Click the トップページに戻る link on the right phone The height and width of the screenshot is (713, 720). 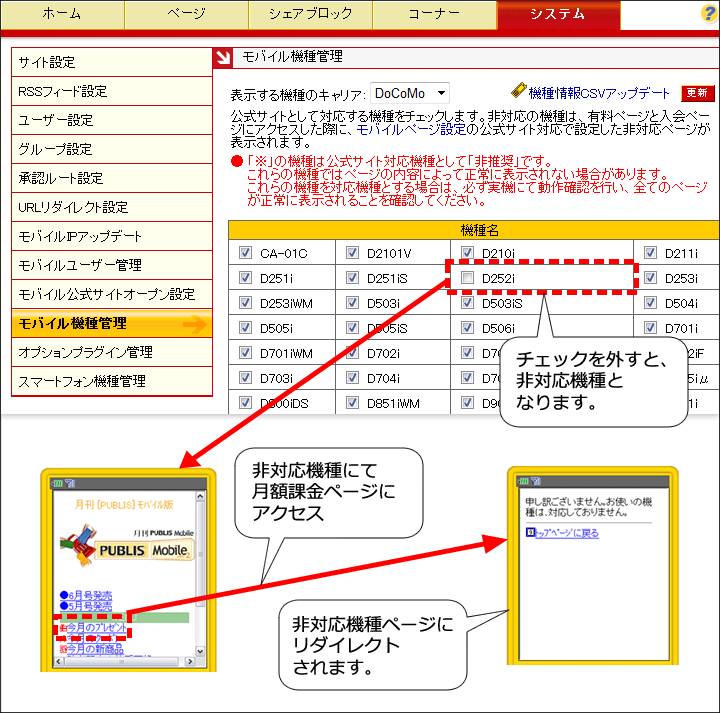(567, 533)
